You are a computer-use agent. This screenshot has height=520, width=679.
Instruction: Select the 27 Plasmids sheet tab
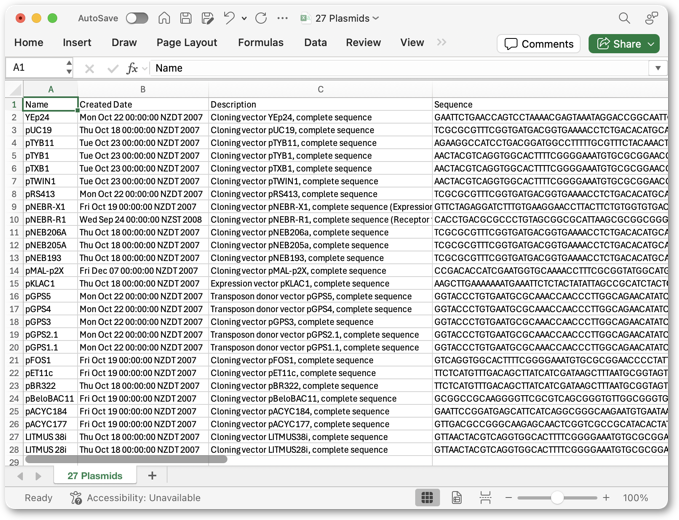(95, 475)
